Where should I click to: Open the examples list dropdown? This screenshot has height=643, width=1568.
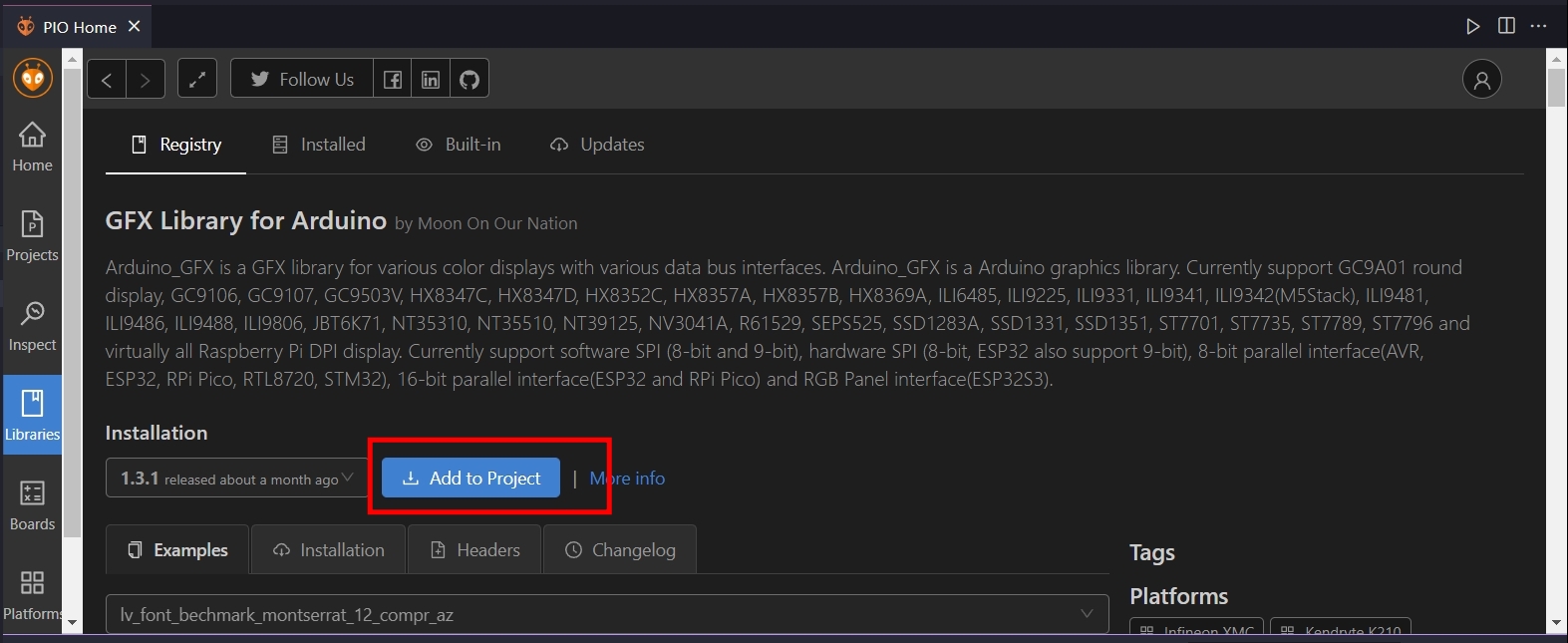point(606,615)
